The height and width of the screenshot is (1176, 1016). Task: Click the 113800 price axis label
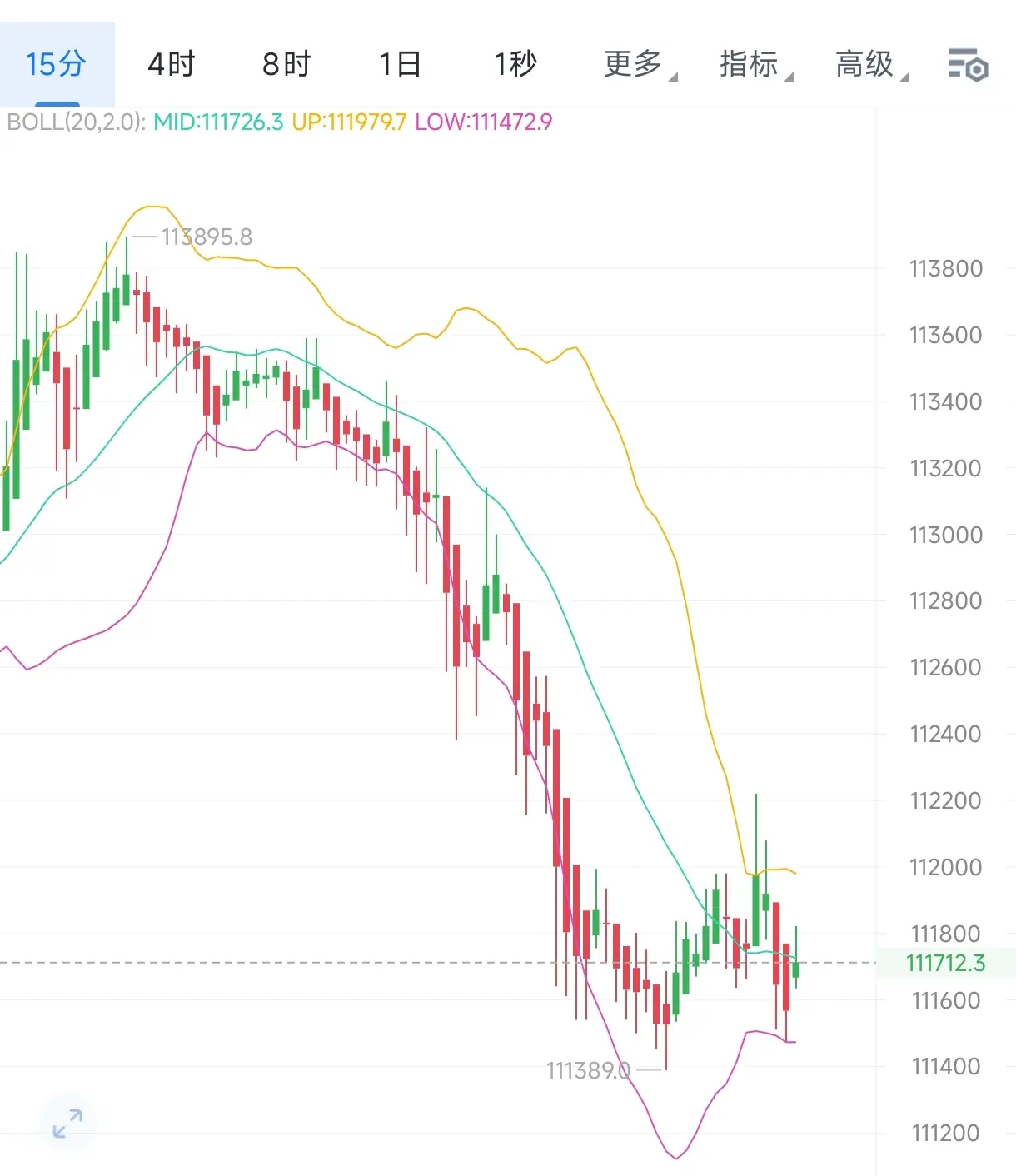tap(945, 269)
